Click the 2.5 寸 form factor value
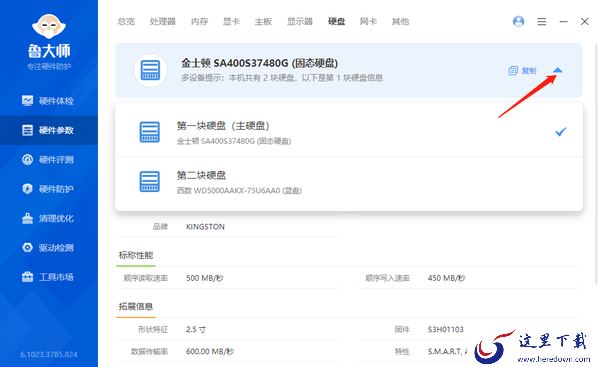The height and width of the screenshot is (367, 600). pyautogui.click(x=196, y=329)
